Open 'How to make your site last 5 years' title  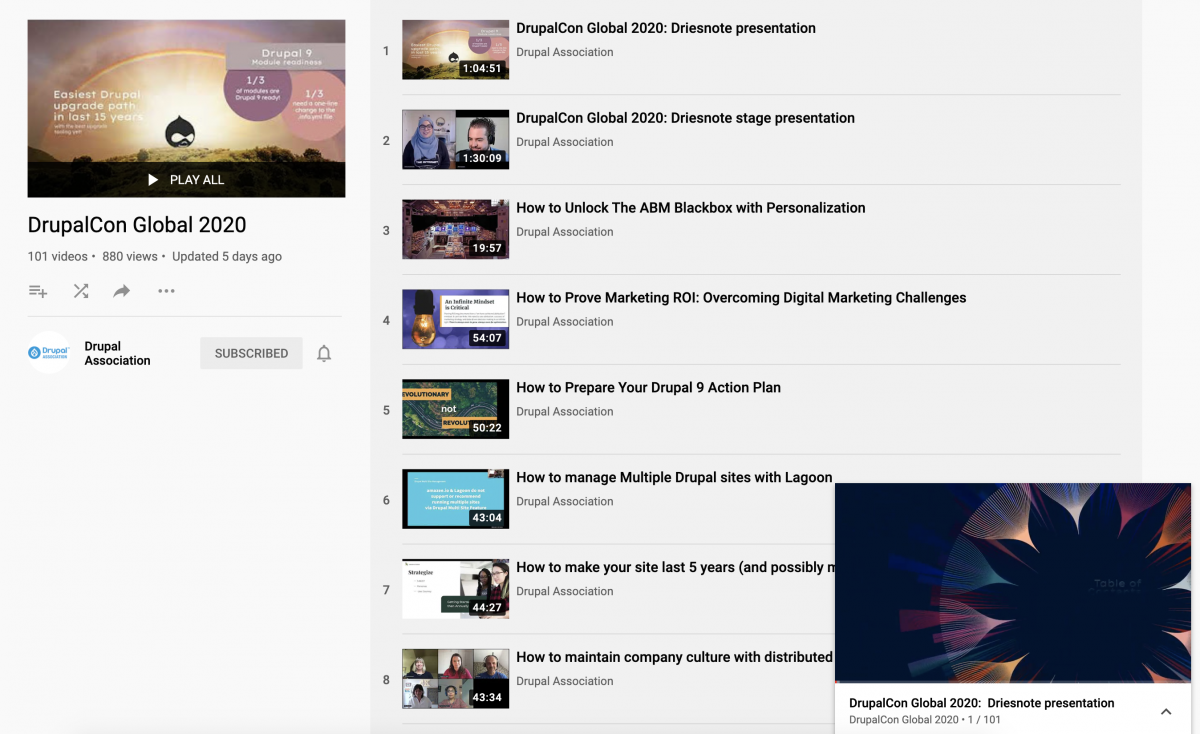tap(675, 567)
